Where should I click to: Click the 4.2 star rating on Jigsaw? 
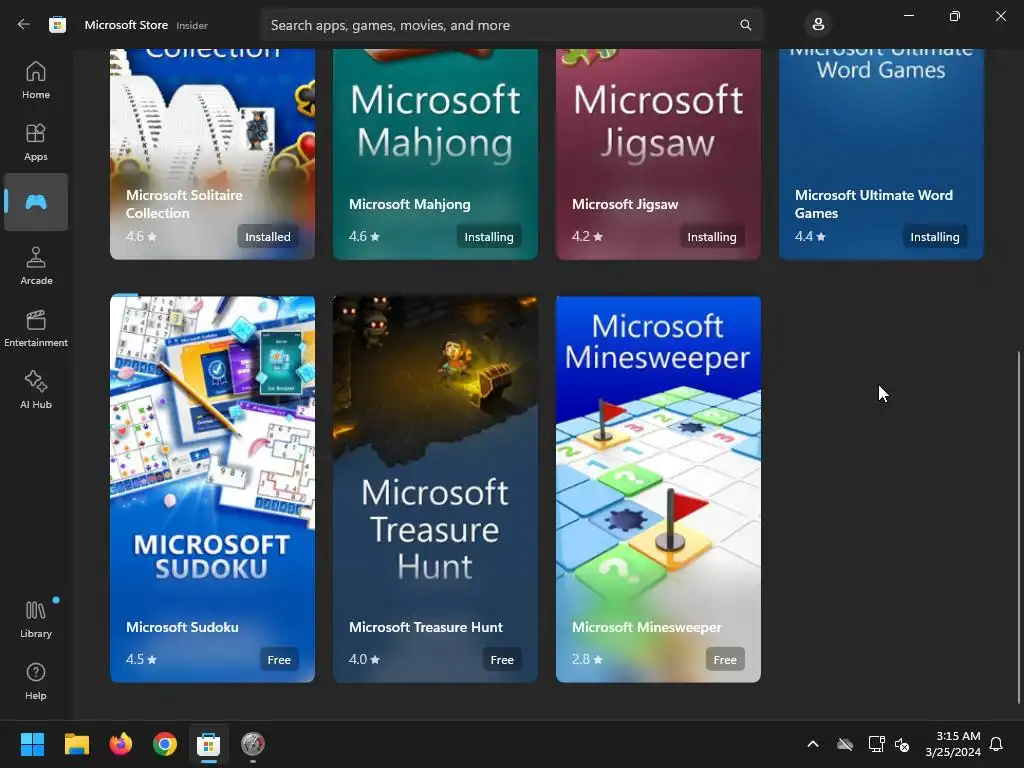(x=587, y=236)
